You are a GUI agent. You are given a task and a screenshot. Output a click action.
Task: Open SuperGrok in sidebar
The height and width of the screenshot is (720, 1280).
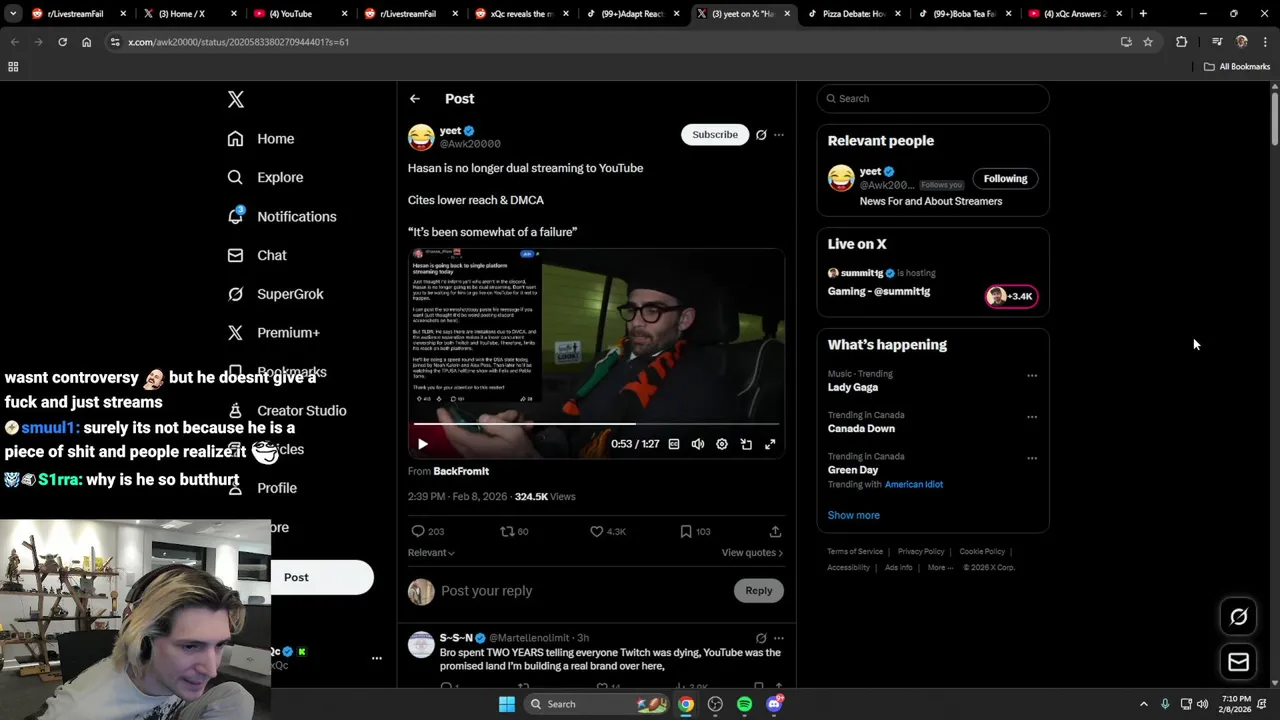pyautogui.click(x=275, y=294)
